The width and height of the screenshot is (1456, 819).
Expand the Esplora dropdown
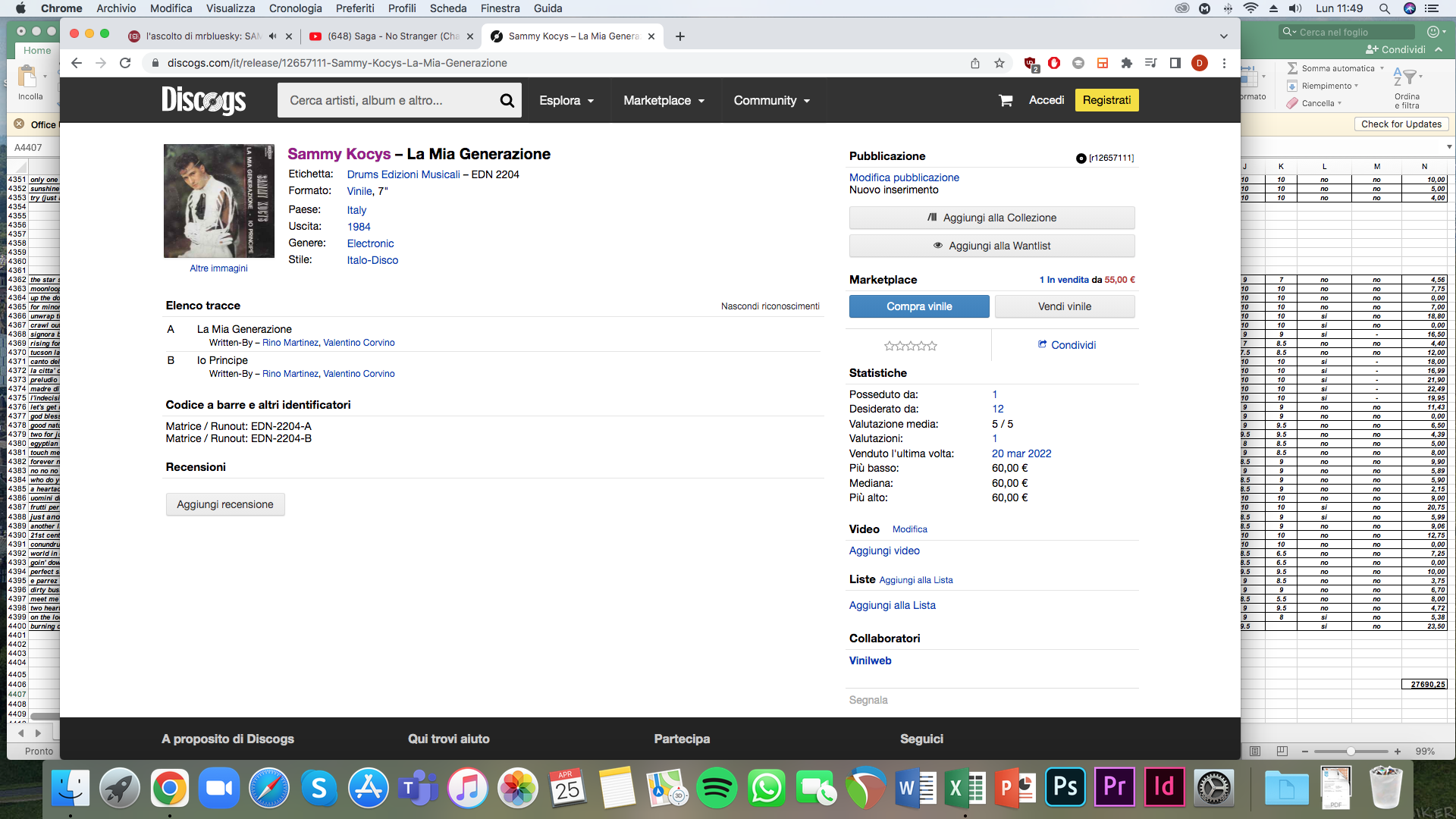[x=566, y=100]
